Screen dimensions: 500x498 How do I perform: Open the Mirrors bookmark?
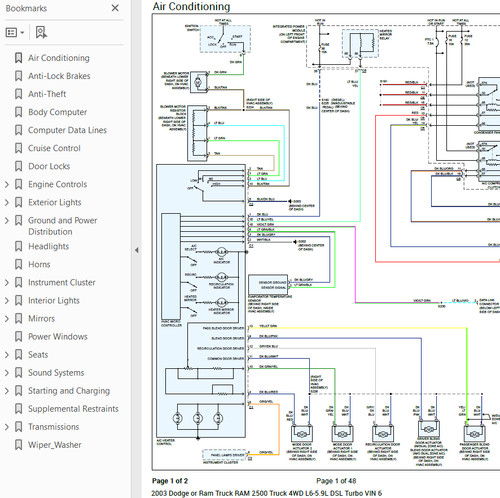click(x=41, y=318)
